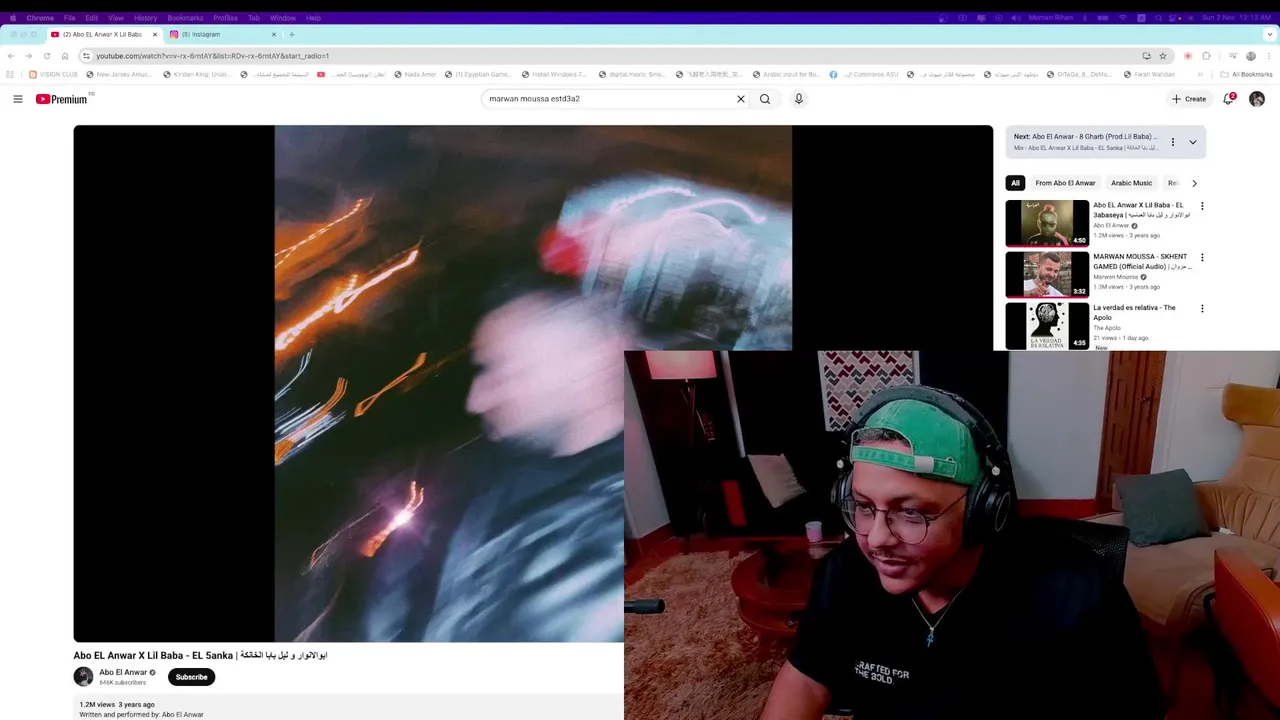Click the playing video to pause it
Screen dimensions: 1280x720
tap(533, 383)
